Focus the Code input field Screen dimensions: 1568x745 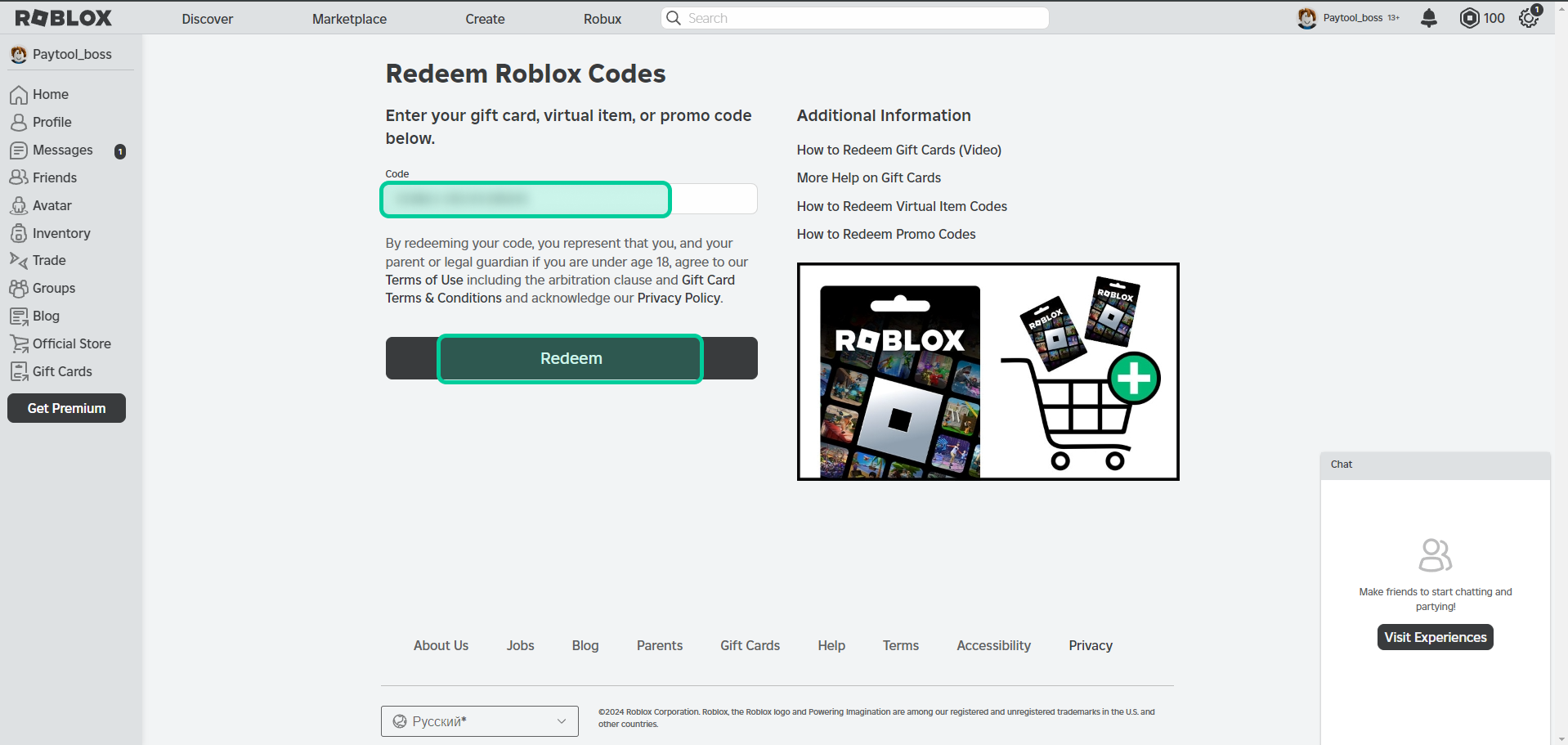pyautogui.click(x=571, y=199)
